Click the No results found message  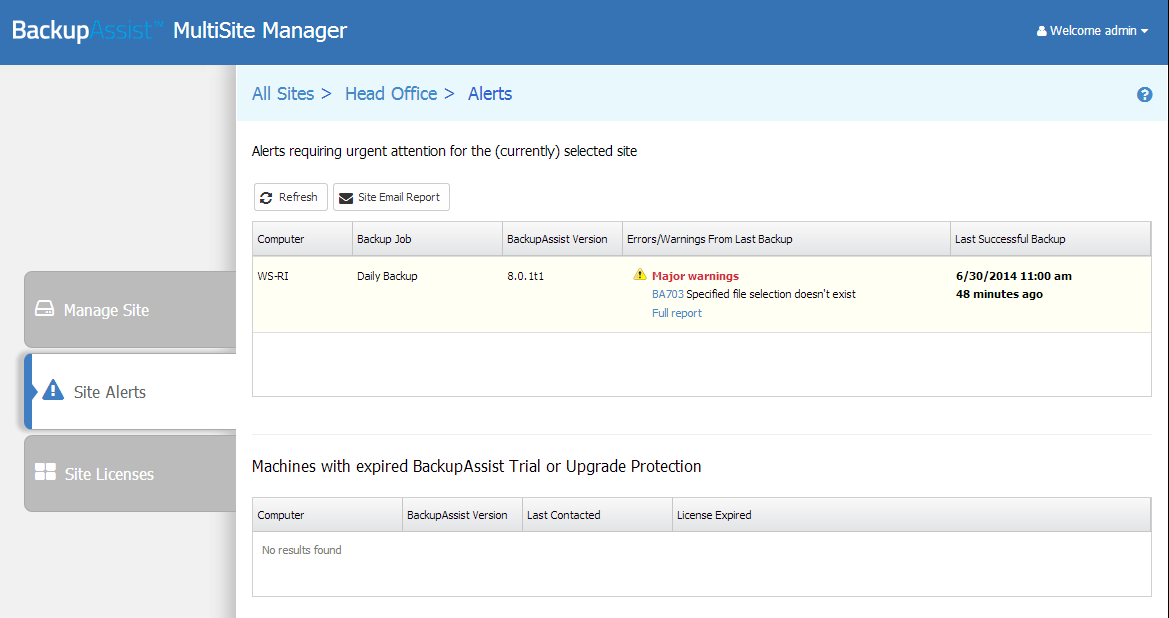click(x=302, y=550)
